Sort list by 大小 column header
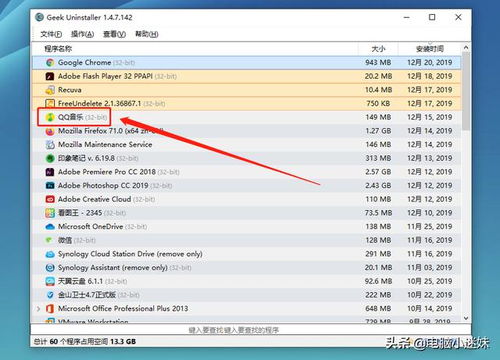The width and height of the screenshot is (500, 360). tap(378, 49)
